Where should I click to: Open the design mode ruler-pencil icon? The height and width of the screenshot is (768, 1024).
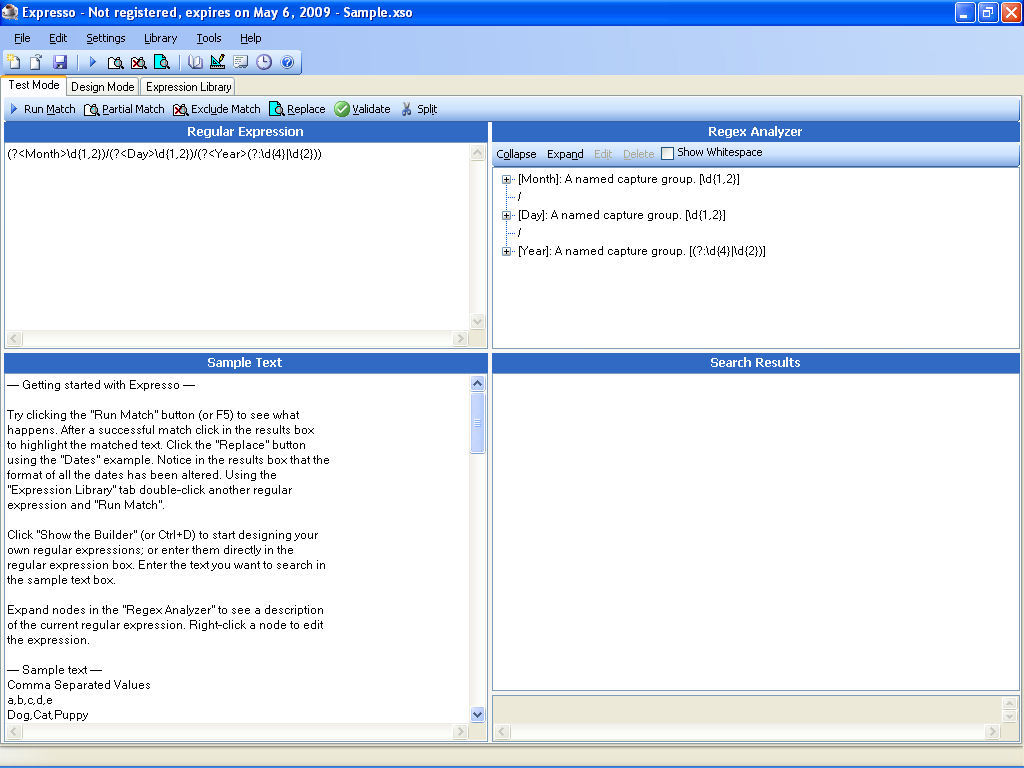218,61
